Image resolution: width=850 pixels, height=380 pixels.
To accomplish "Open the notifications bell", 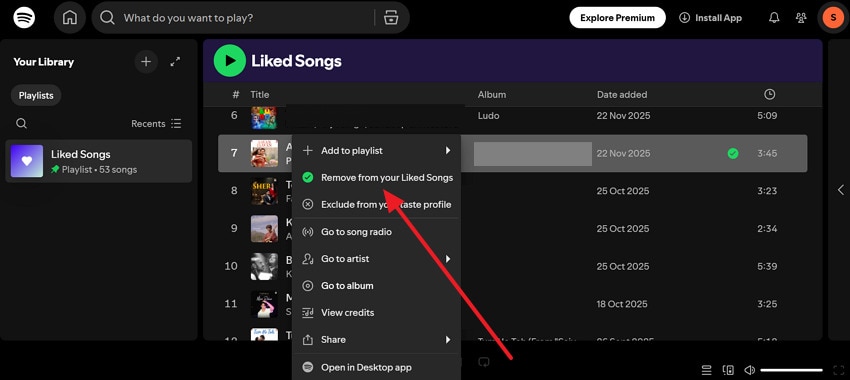I will (x=774, y=18).
